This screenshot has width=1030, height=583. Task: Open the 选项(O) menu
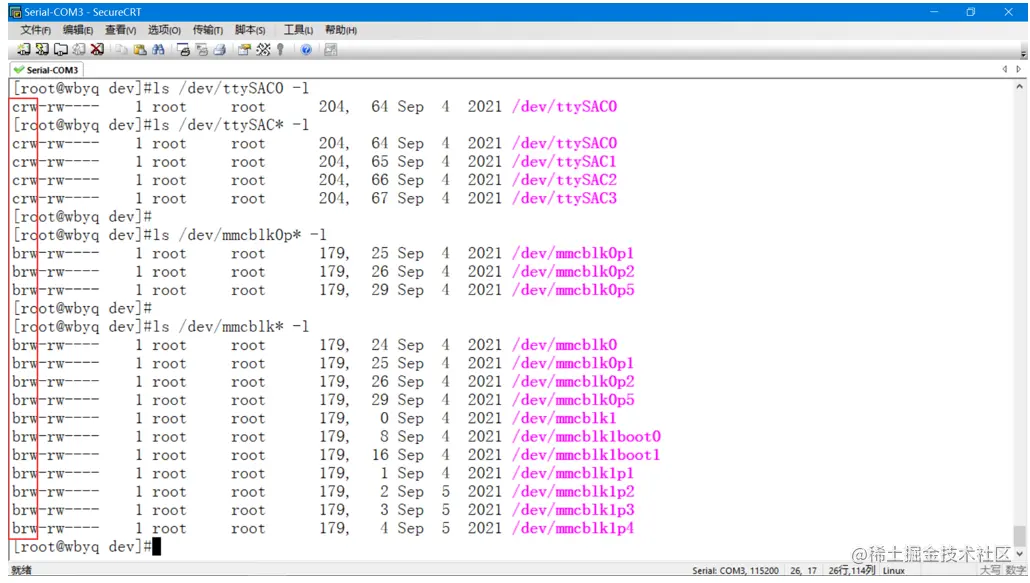click(164, 30)
